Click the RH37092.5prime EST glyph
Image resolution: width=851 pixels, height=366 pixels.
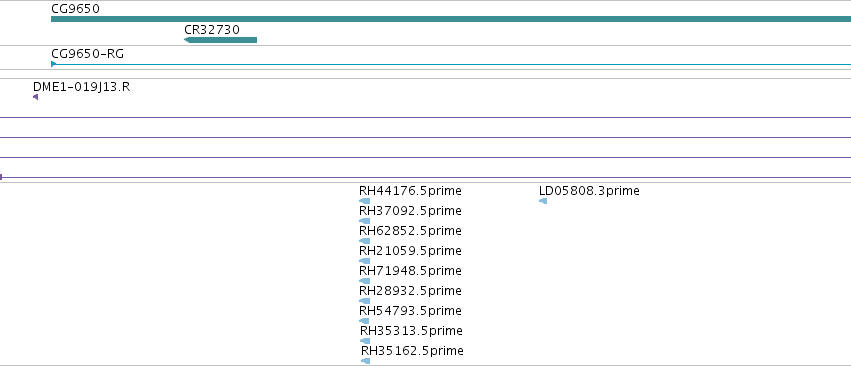[x=364, y=221]
